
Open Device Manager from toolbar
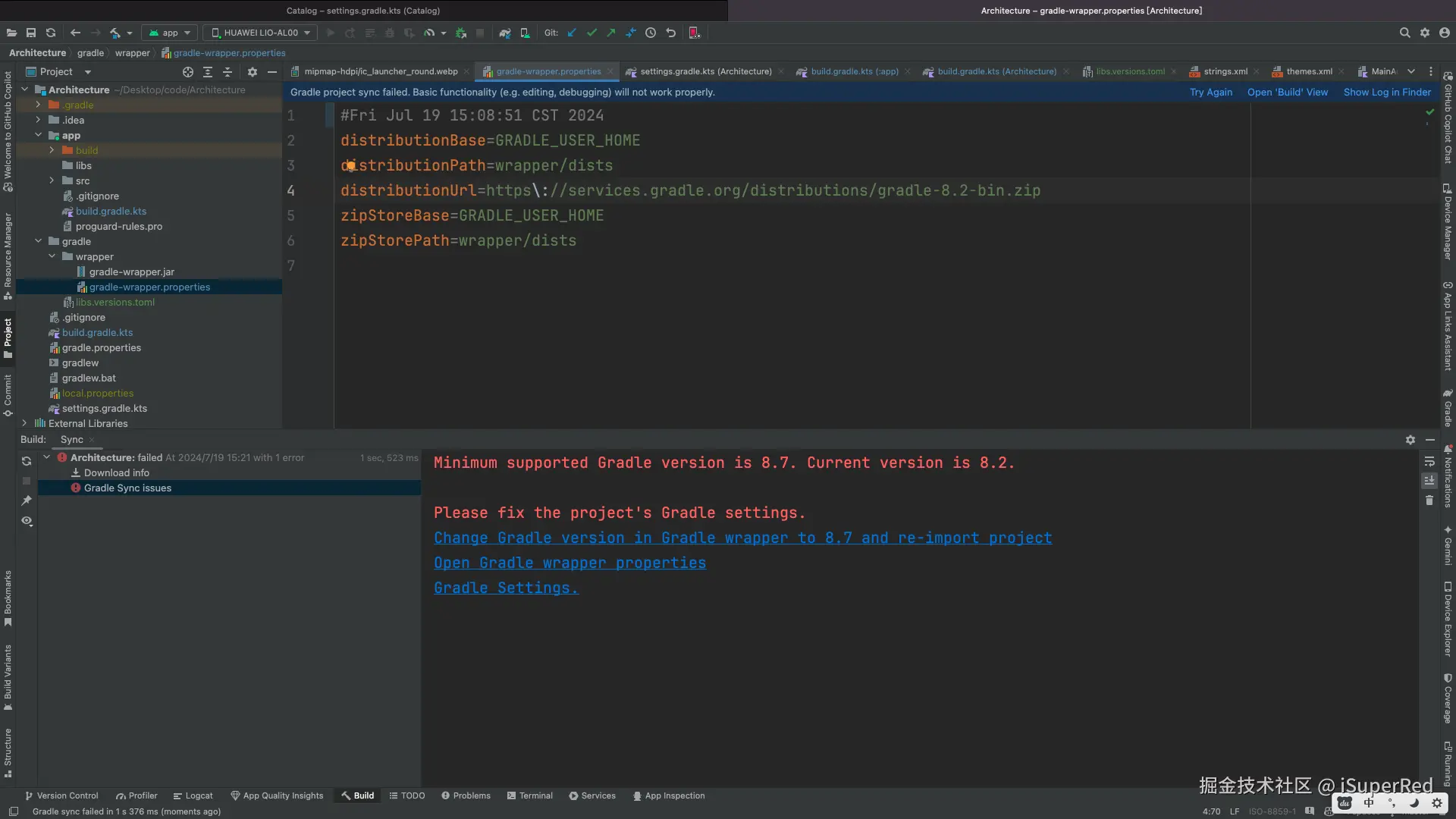click(525, 33)
